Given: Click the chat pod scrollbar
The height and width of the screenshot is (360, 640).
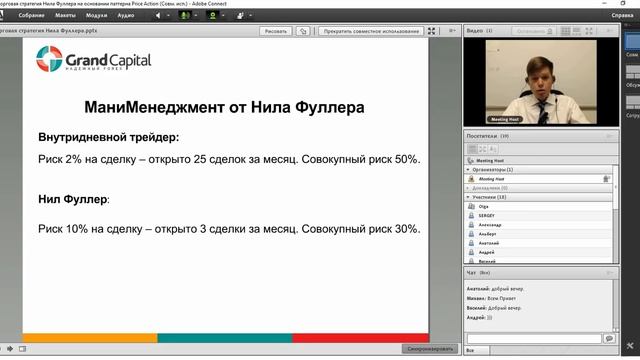Looking at the screenshot, I should click(x=616, y=305).
